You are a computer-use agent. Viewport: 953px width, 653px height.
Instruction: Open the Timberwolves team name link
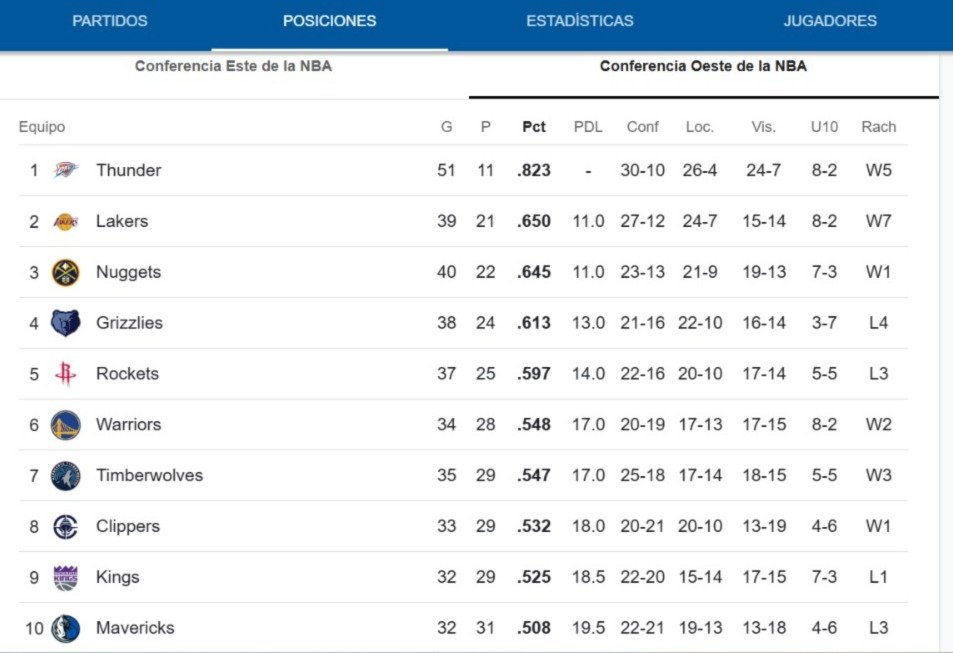[150, 475]
